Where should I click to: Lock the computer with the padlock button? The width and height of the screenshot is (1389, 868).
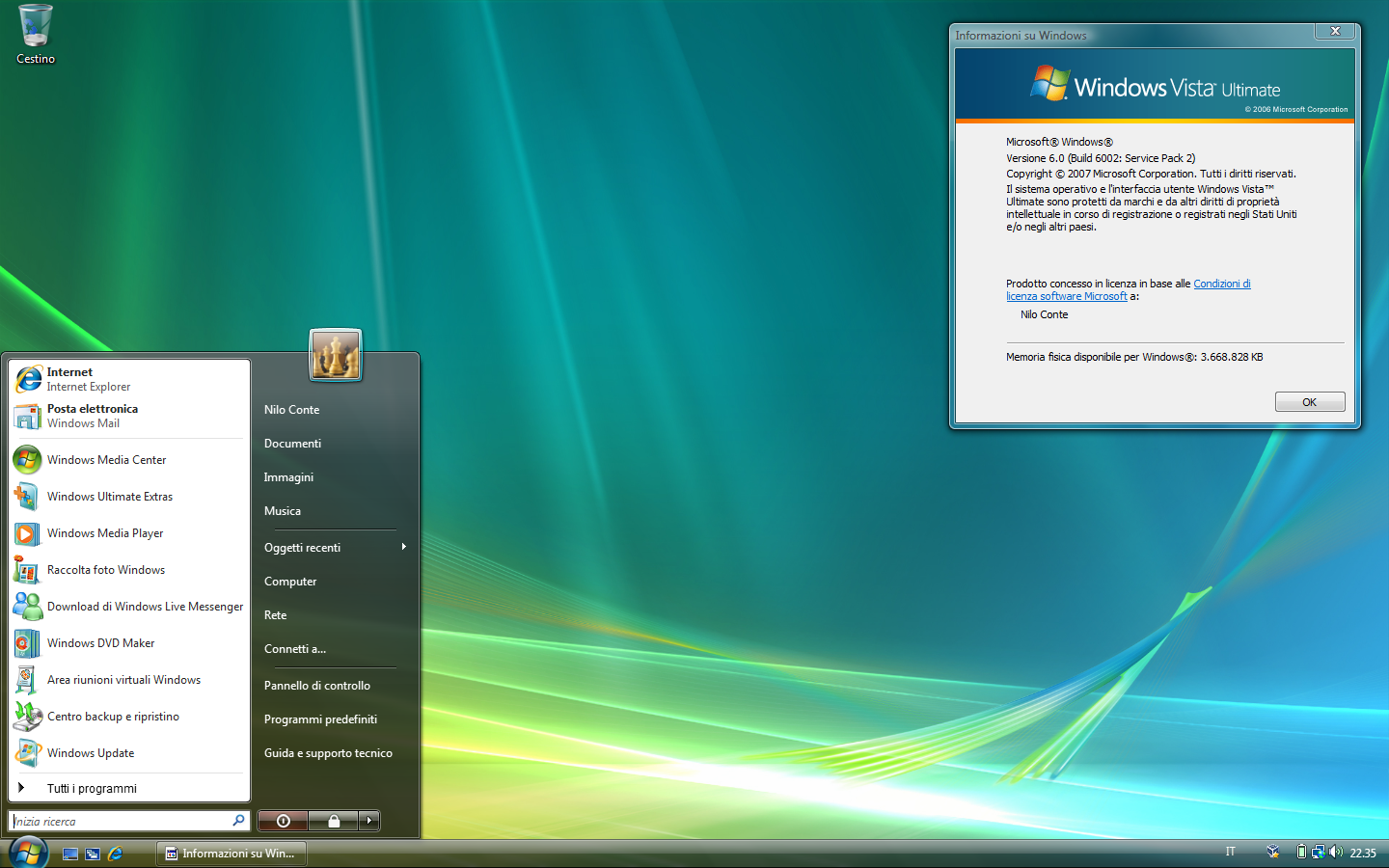334,821
